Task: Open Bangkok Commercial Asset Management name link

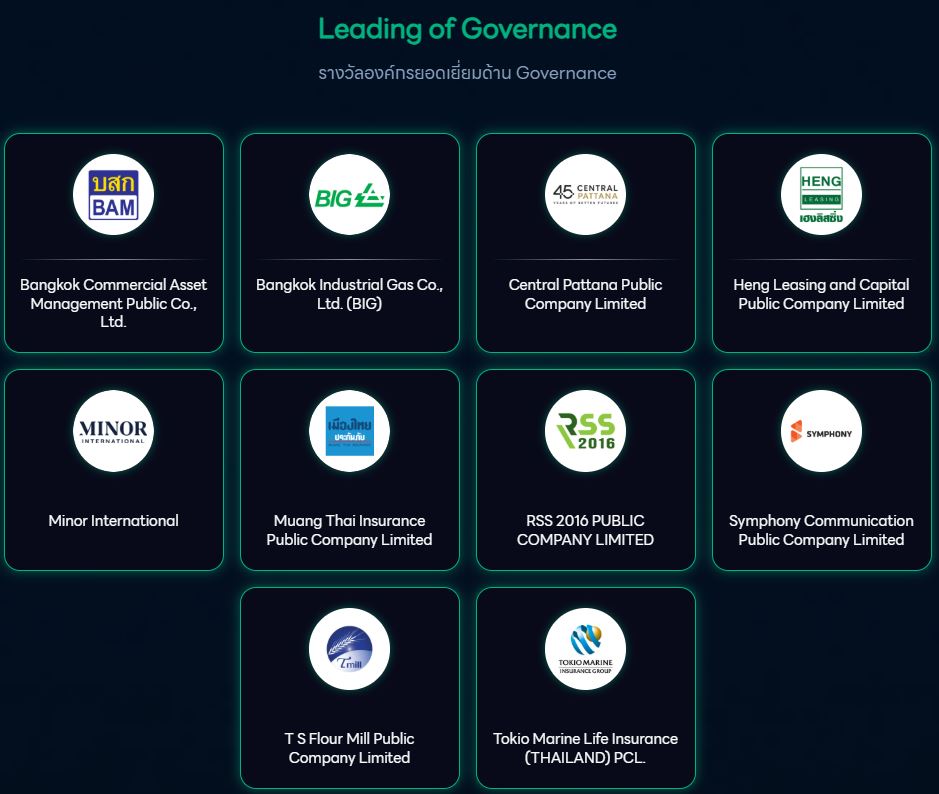Action: (113, 303)
